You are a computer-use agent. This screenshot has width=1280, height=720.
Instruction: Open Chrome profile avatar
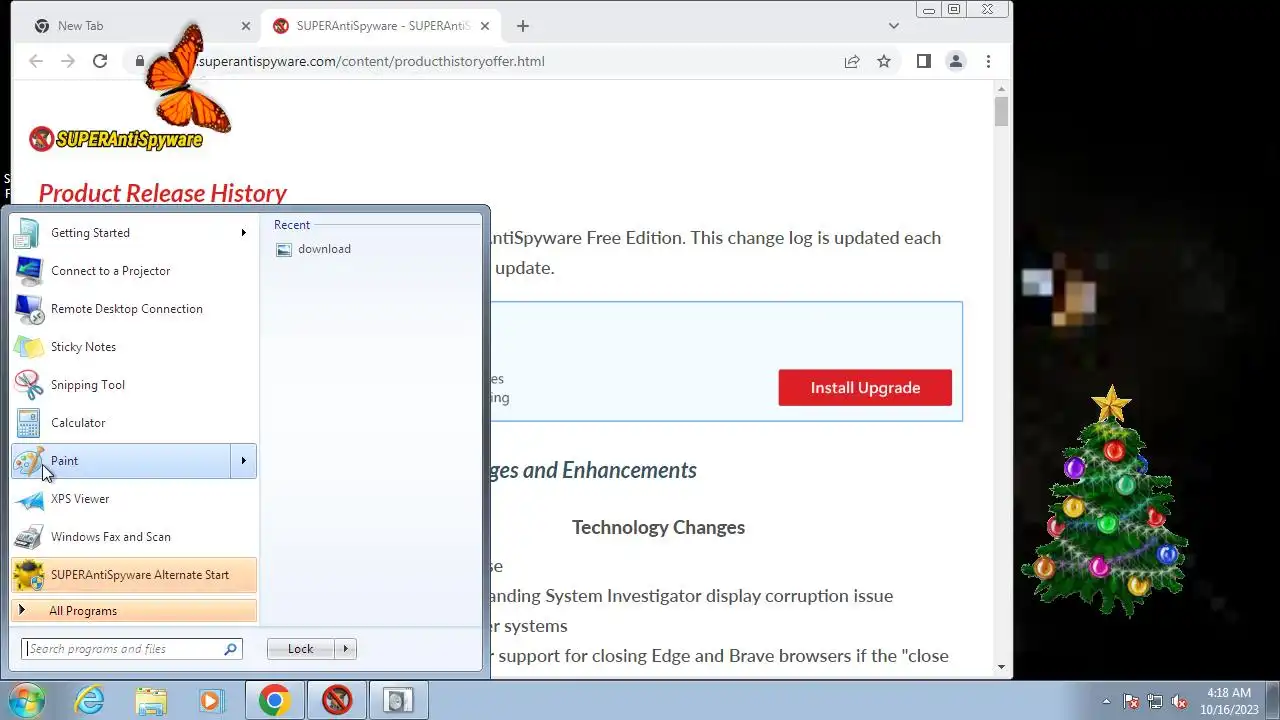pyautogui.click(x=956, y=61)
